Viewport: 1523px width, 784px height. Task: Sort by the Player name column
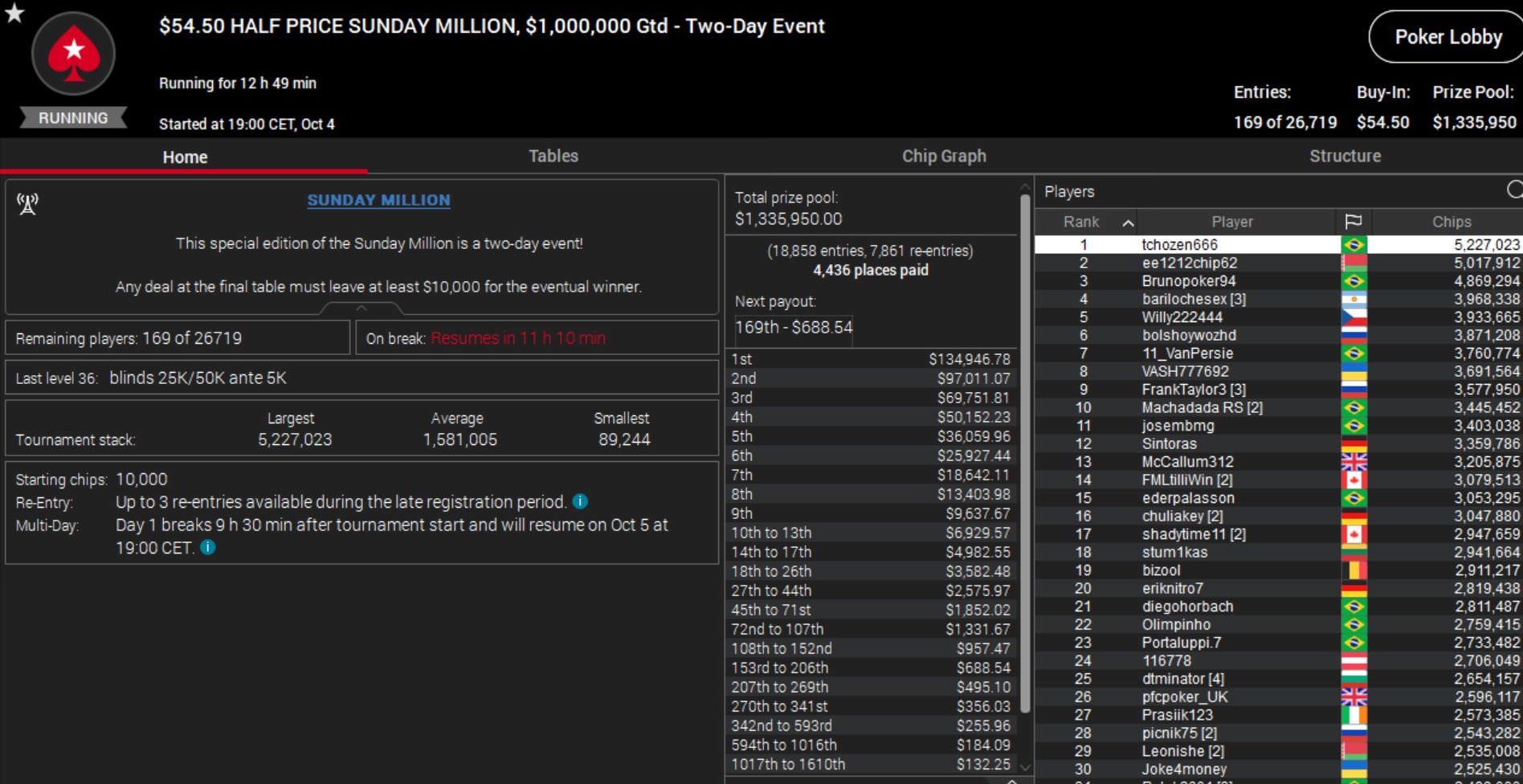(1231, 222)
